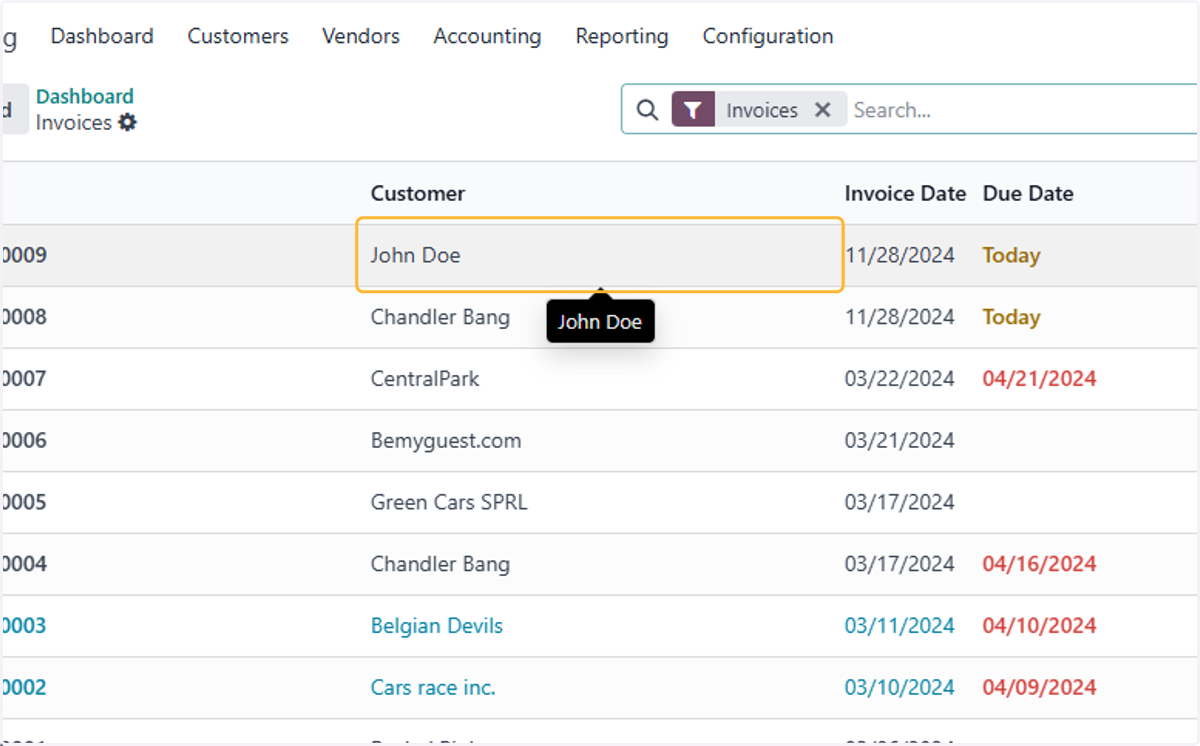
Task: Click the due date 04/09/2024
Action: click(x=1039, y=688)
